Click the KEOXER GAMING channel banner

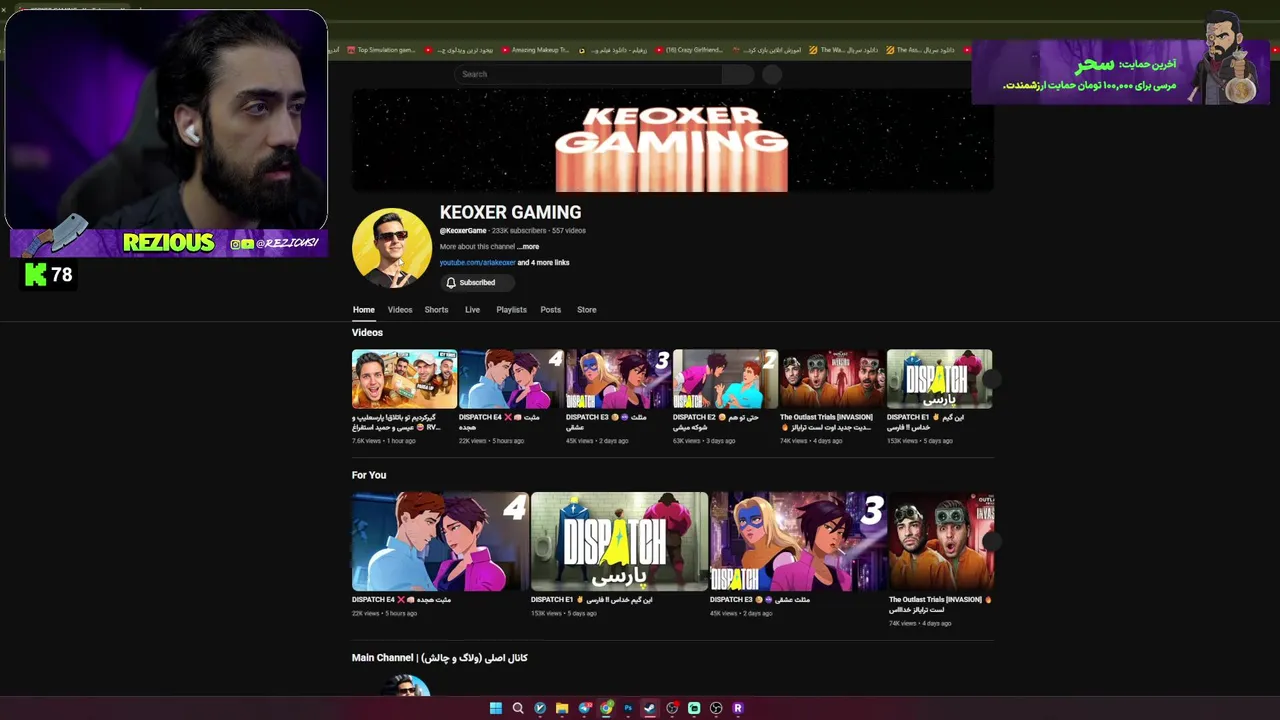click(x=672, y=140)
